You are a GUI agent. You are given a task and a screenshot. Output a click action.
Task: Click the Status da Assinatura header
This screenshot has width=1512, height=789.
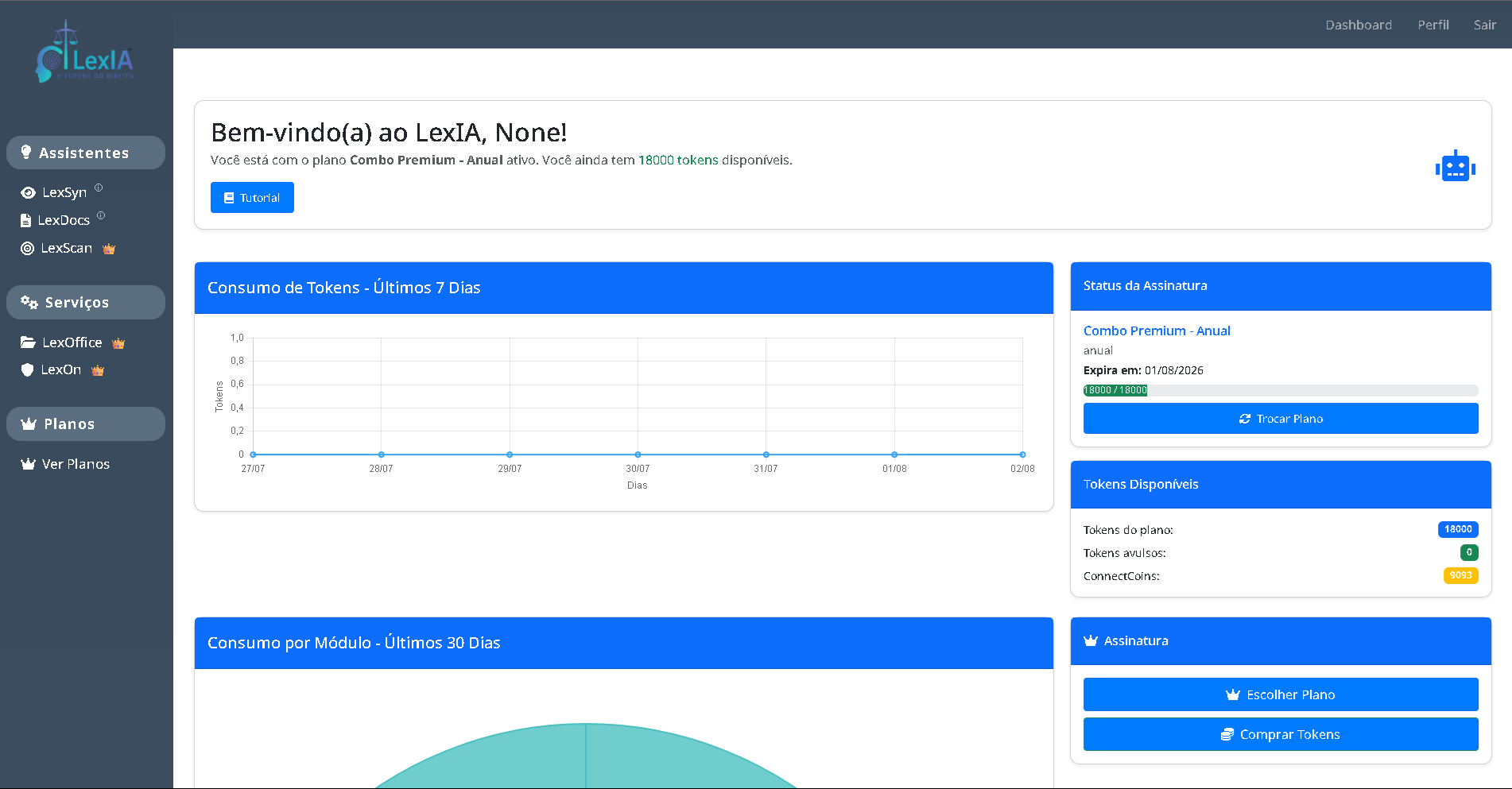click(1281, 286)
